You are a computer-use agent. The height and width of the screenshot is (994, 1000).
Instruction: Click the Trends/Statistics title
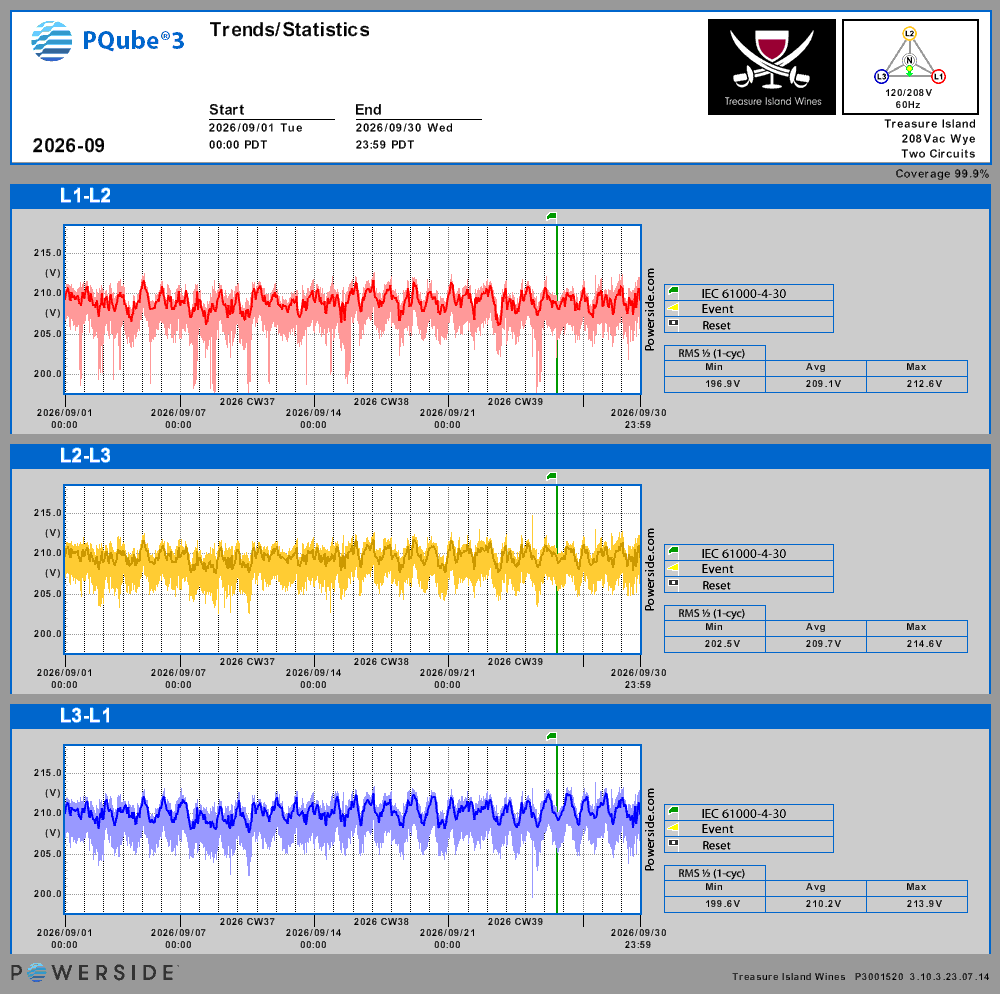290,29
